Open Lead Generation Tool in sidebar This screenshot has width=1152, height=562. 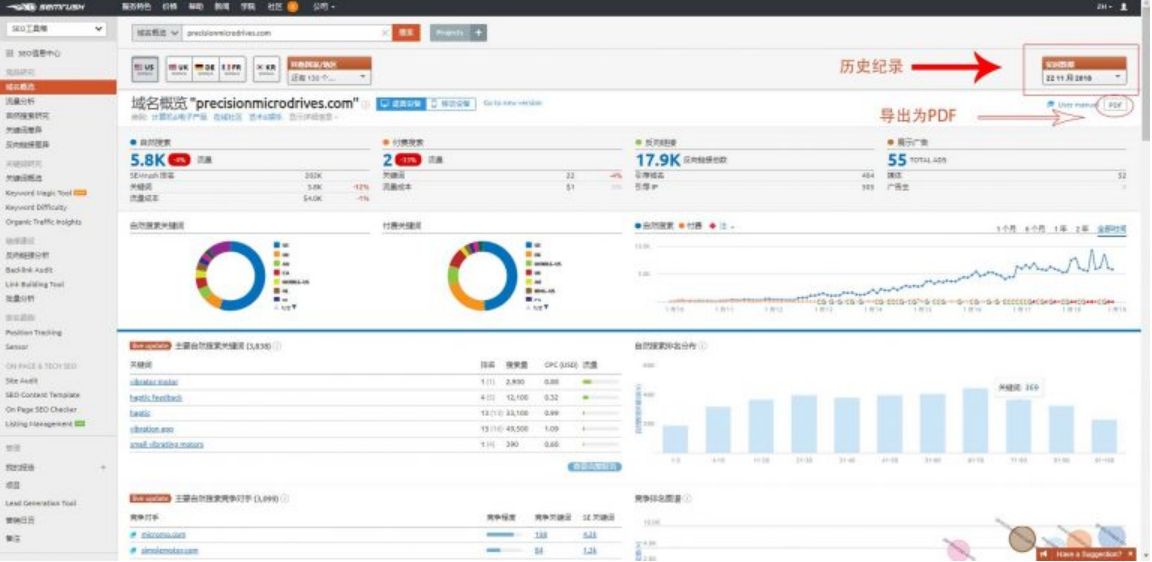(40, 503)
